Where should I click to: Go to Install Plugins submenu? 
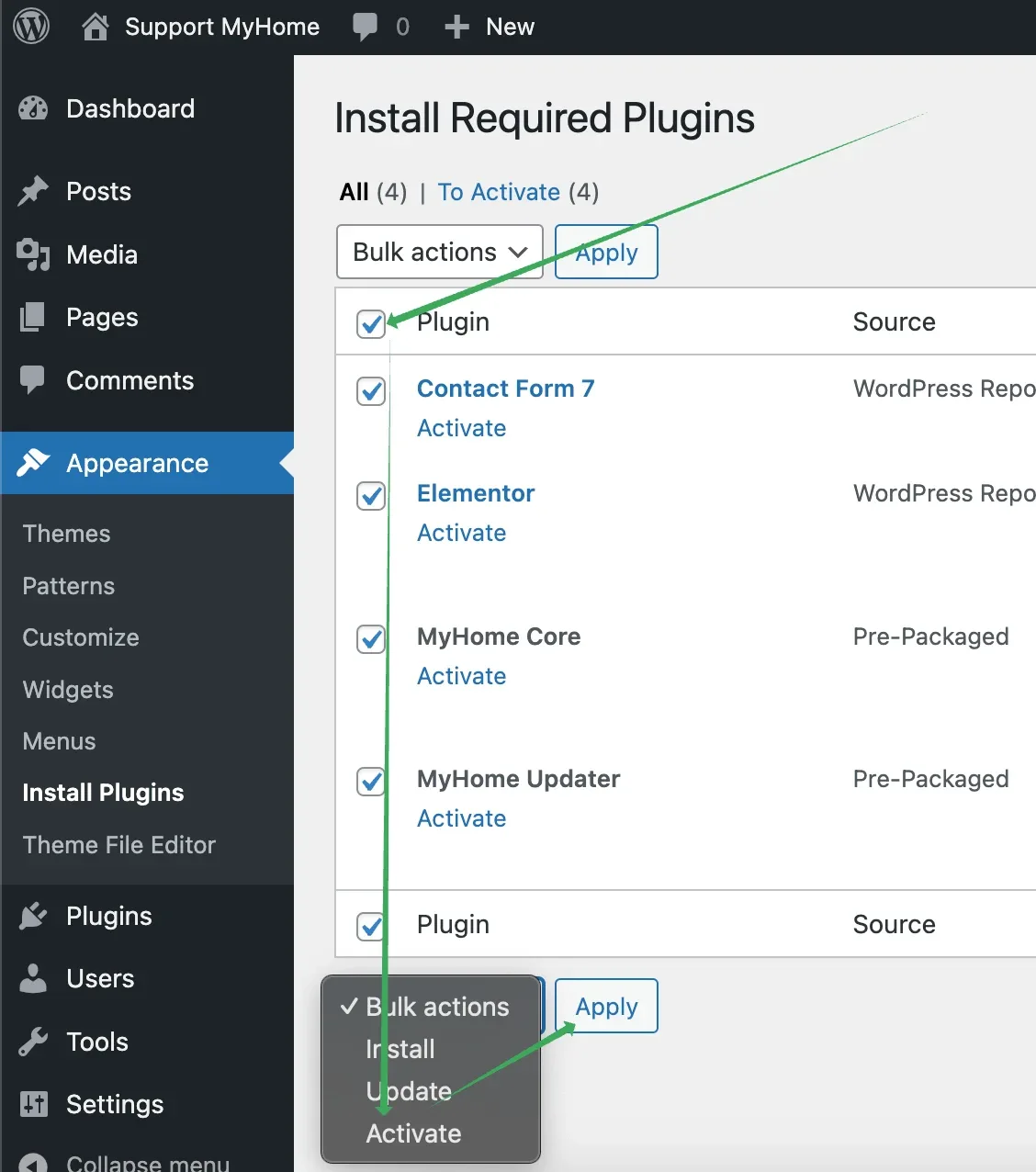point(103,793)
